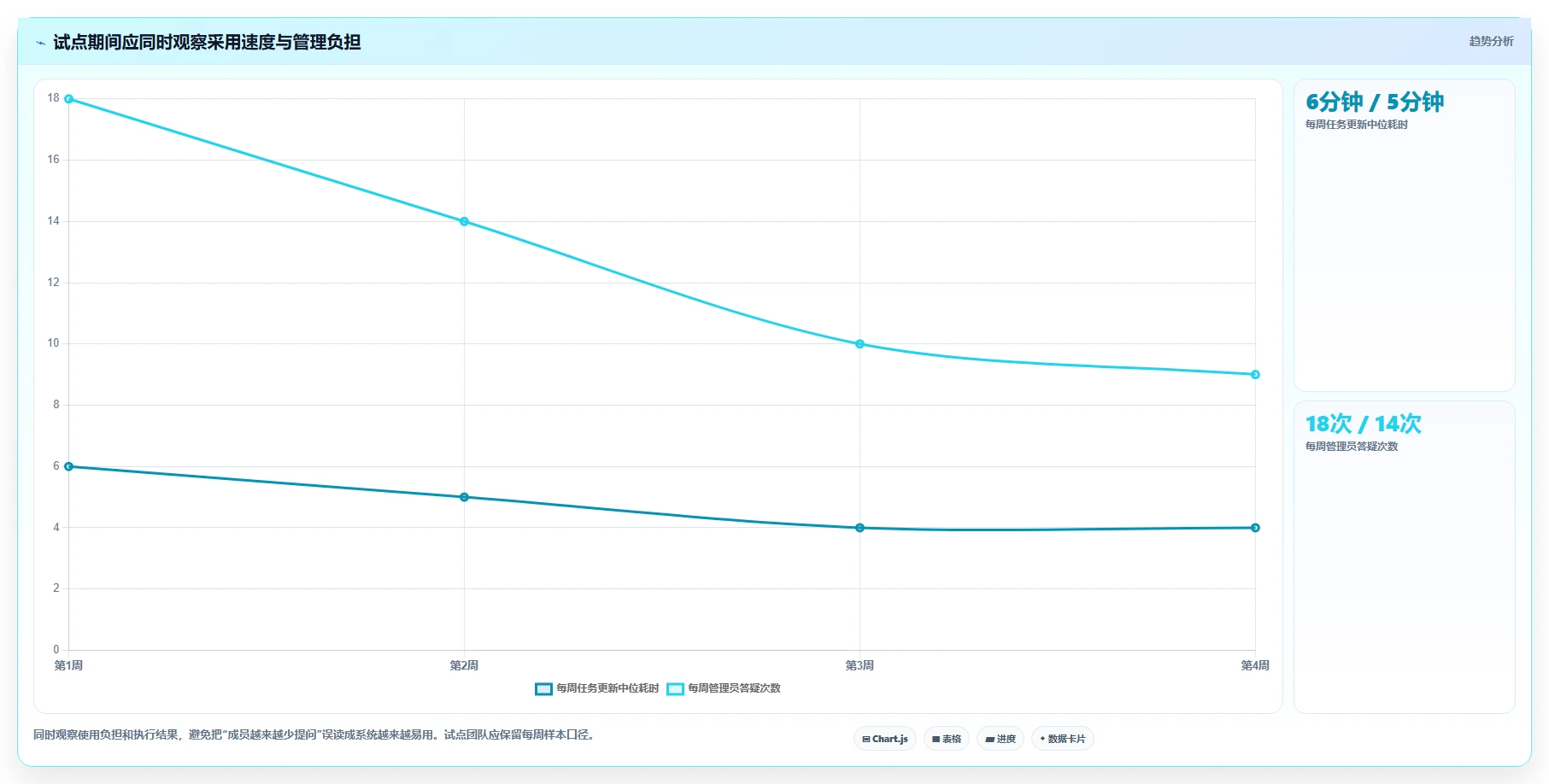Click the trend line icon beside the title
Image resolution: width=1549 pixels, height=784 pixels.
coord(41,43)
